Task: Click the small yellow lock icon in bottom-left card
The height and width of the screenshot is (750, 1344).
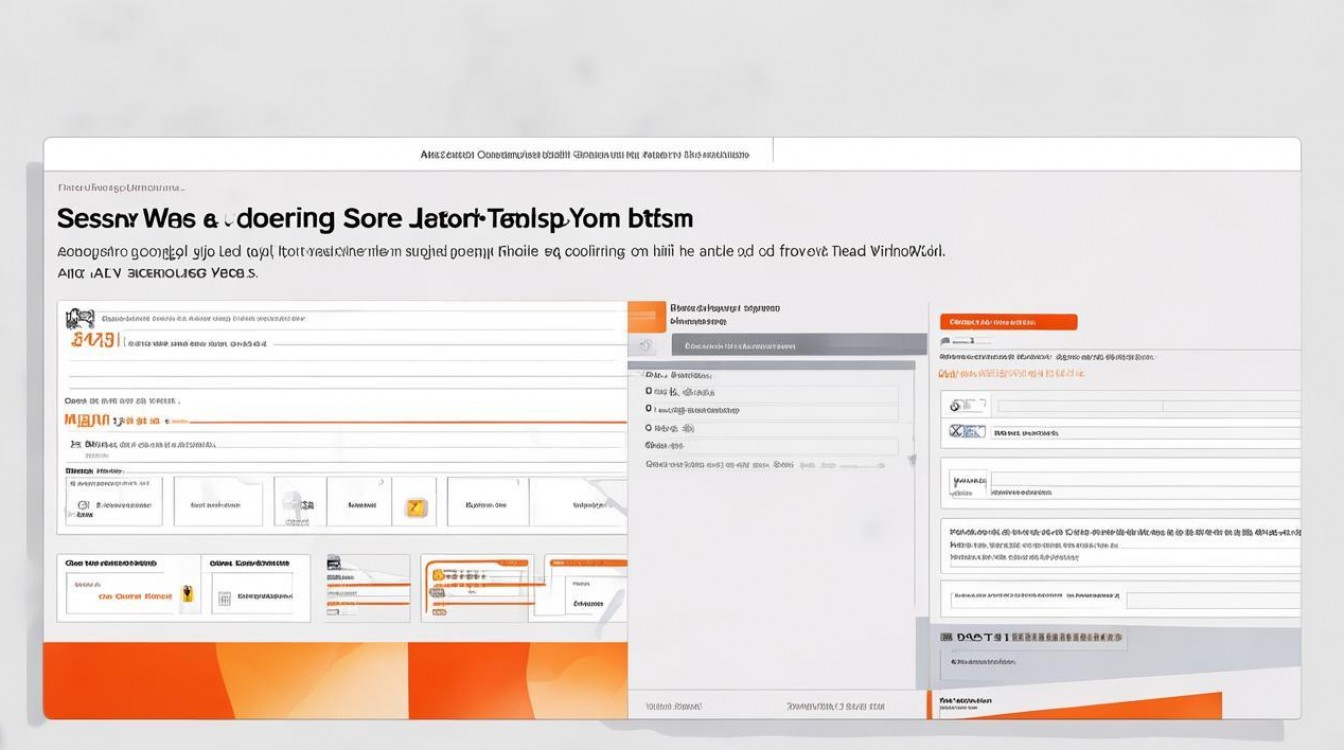Action: (x=187, y=595)
